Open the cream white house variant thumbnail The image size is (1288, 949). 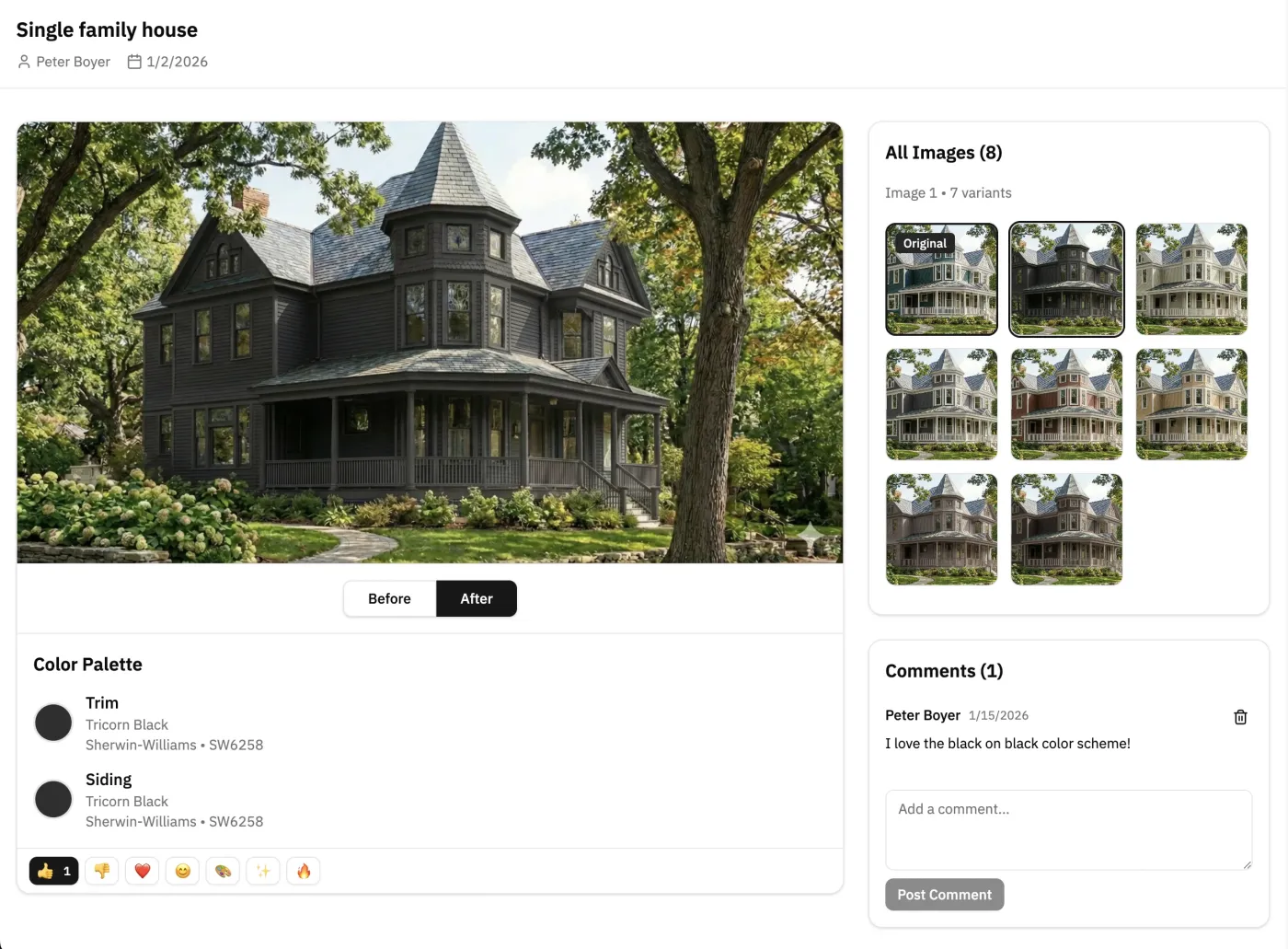click(x=1192, y=279)
